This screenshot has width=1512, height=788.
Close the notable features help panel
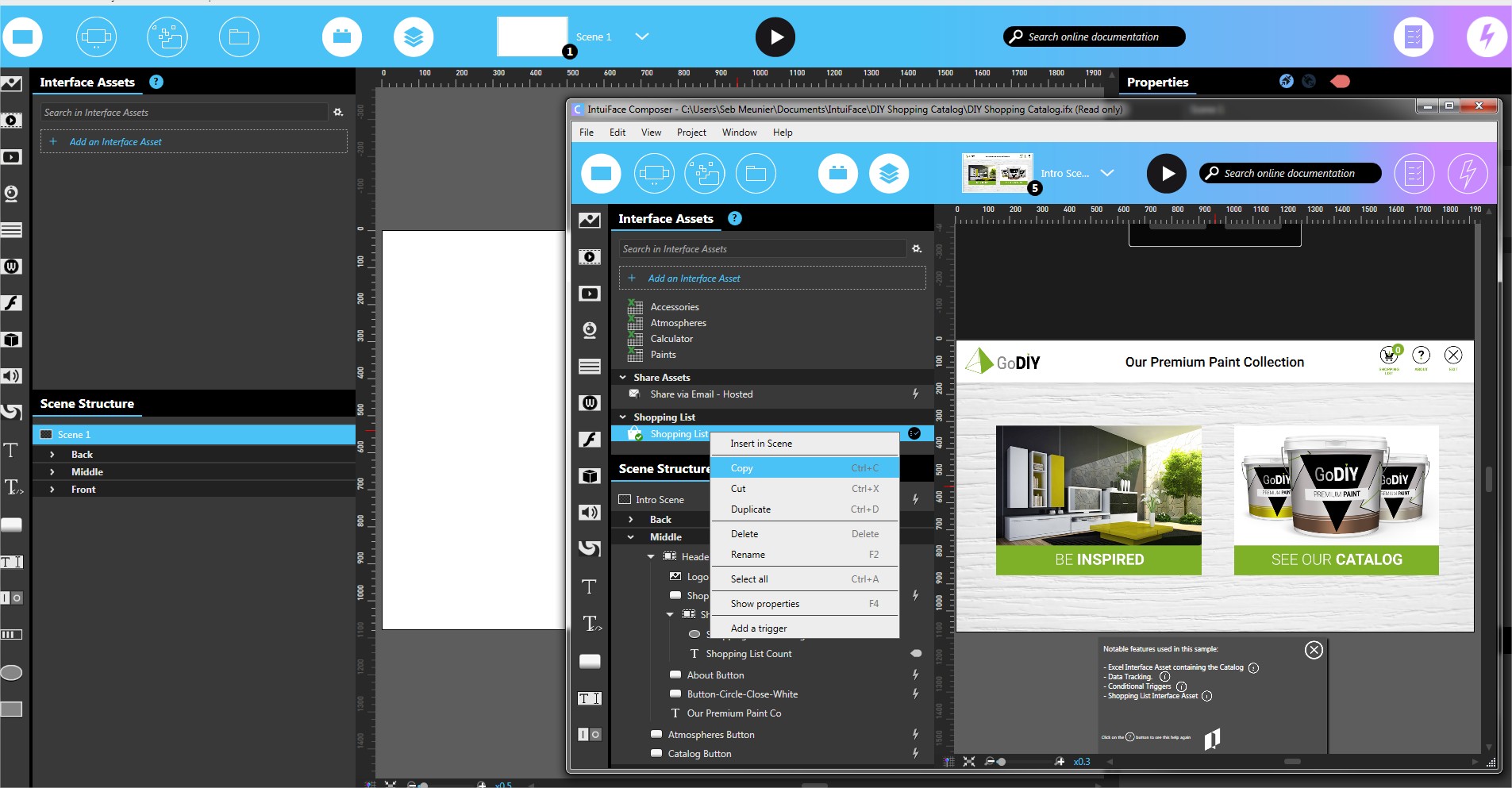click(x=1314, y=650)
